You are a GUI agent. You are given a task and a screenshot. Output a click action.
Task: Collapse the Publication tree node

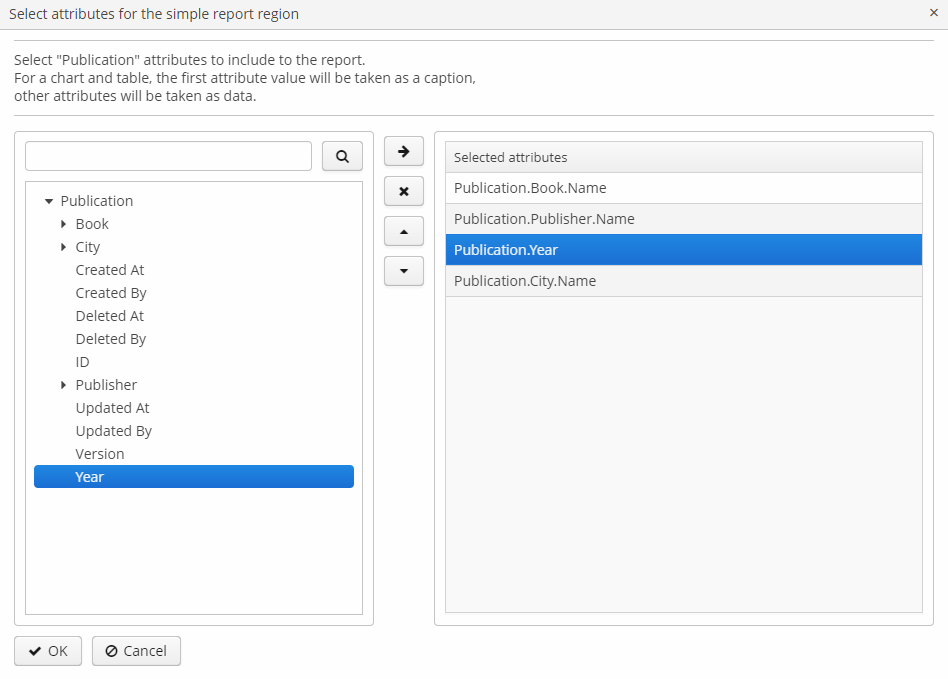coord(51,200)
